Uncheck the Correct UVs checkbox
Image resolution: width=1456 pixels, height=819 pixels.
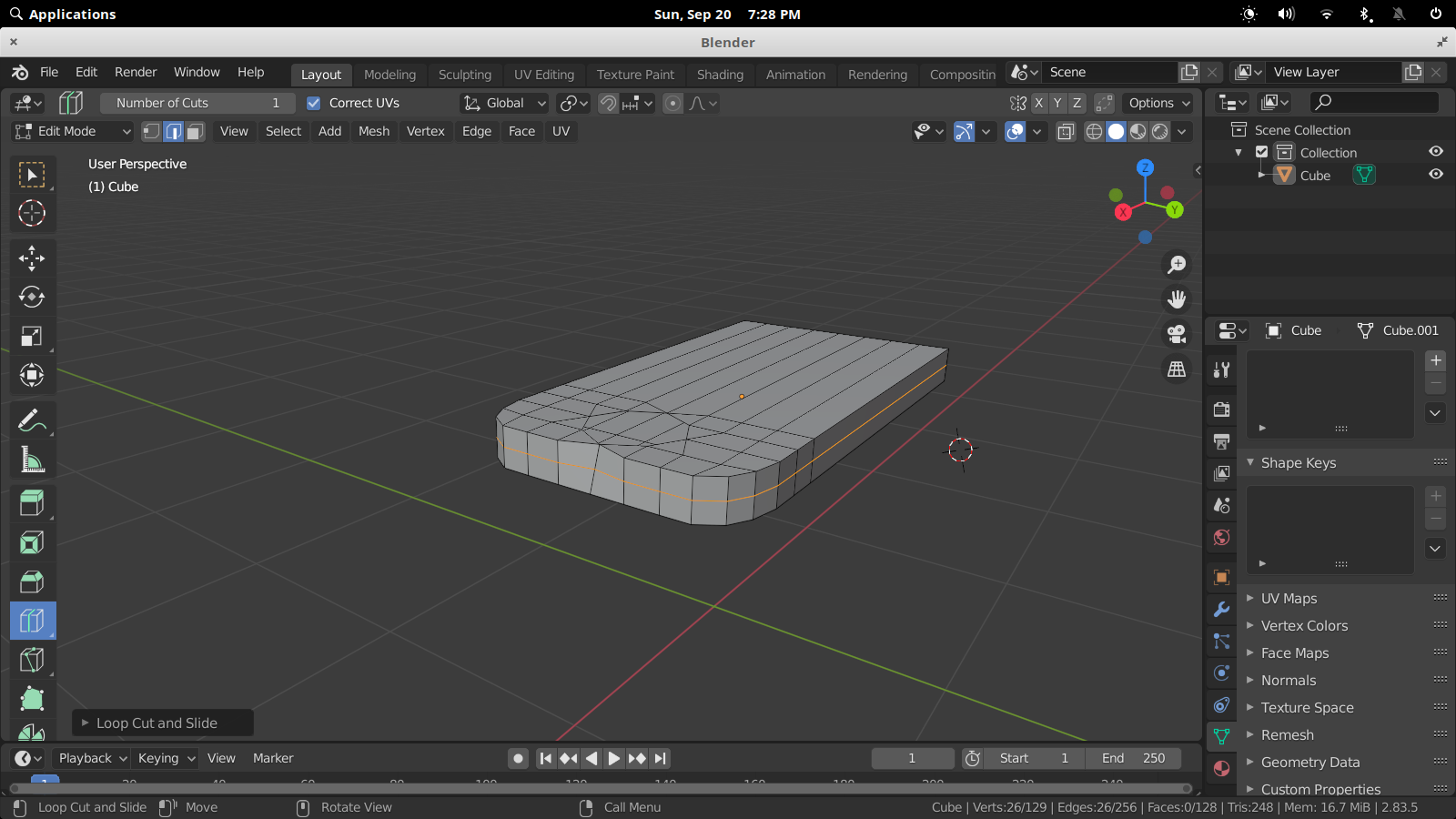click(314, 103)
